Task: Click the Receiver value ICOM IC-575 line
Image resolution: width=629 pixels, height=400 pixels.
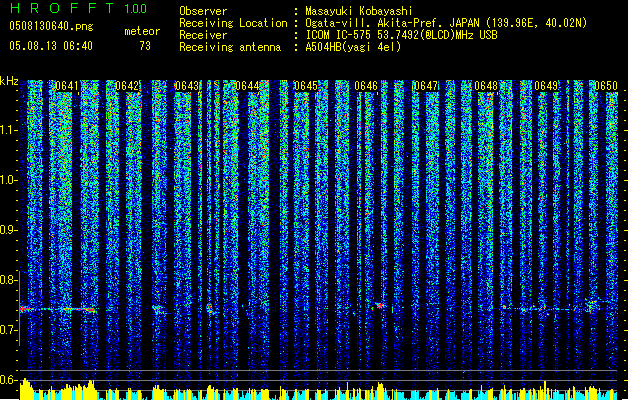Action: pyautogui.click(x=401, y=35)
